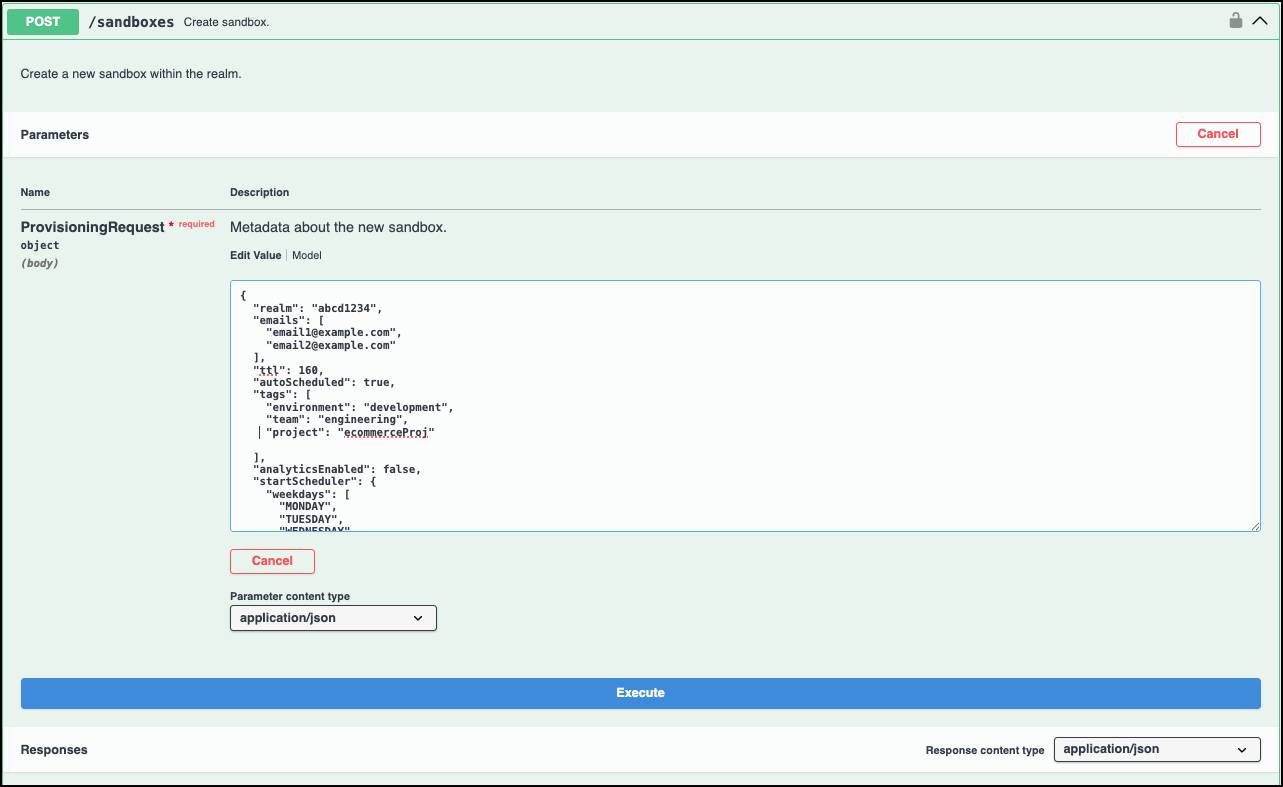1283x787 pixels.
Task: Click the blue Execute button
Action: coord(640,693)
